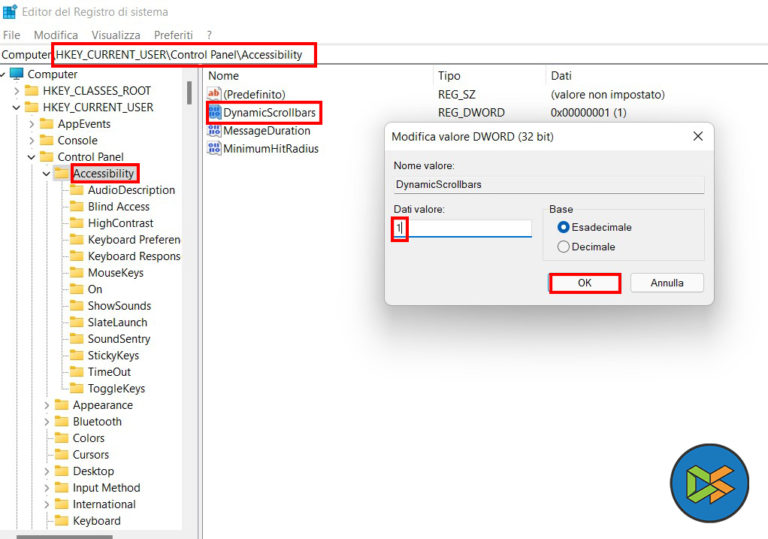The image size is (768, 539).
Task: Click the ShowSounds folder icon
Action: 77,306
